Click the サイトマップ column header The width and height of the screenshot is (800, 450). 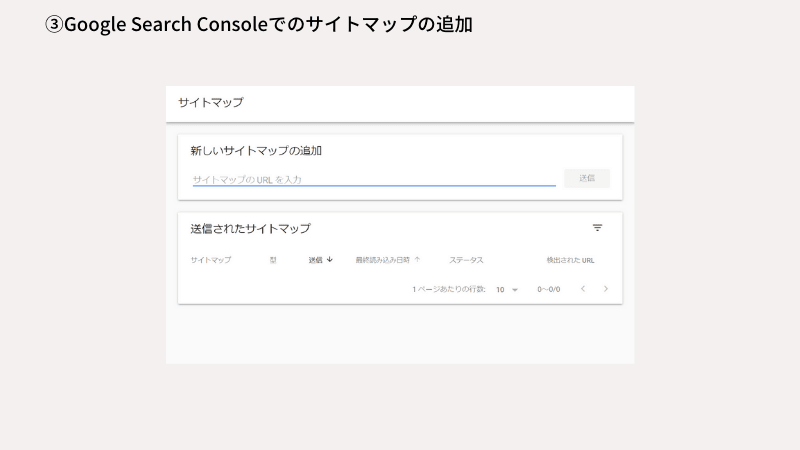pos(211,260)
